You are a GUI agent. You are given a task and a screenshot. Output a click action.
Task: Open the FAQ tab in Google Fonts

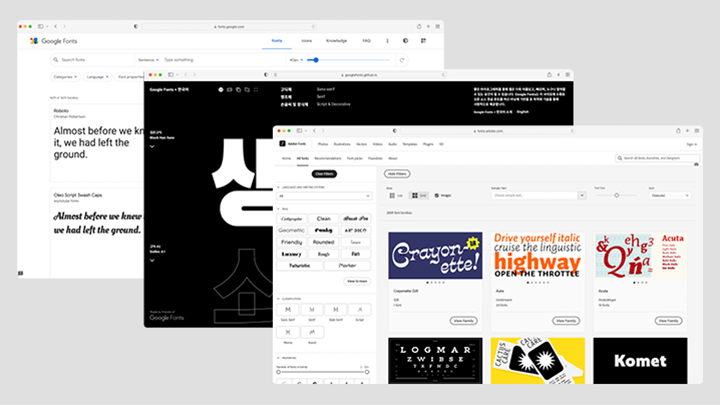tap(366, 41)
